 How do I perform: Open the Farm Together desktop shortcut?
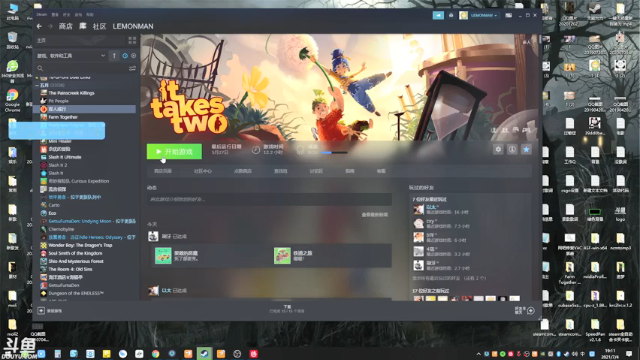click(570, 273)
